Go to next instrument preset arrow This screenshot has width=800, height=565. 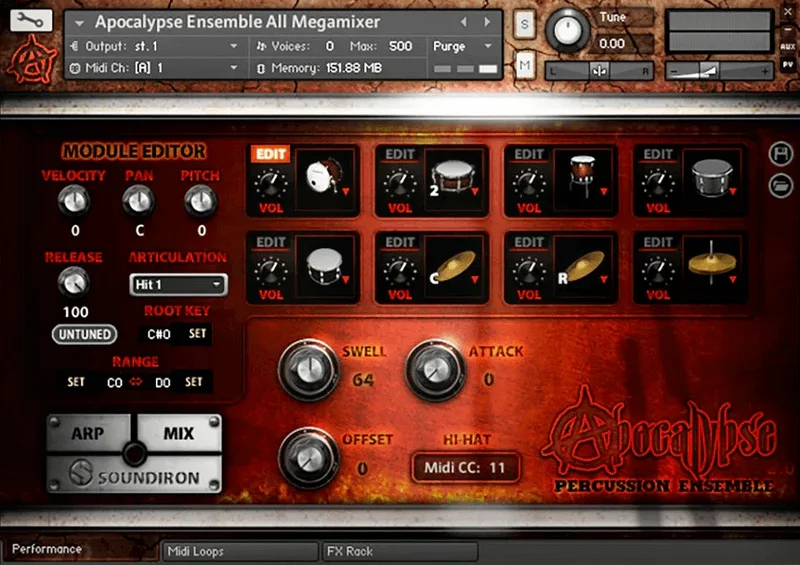(487, 22)
